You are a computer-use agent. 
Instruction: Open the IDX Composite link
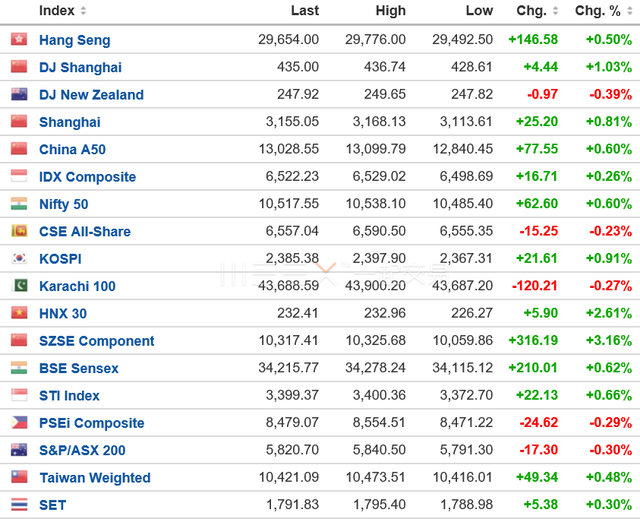pyautogui.click(x=87, y=177)
